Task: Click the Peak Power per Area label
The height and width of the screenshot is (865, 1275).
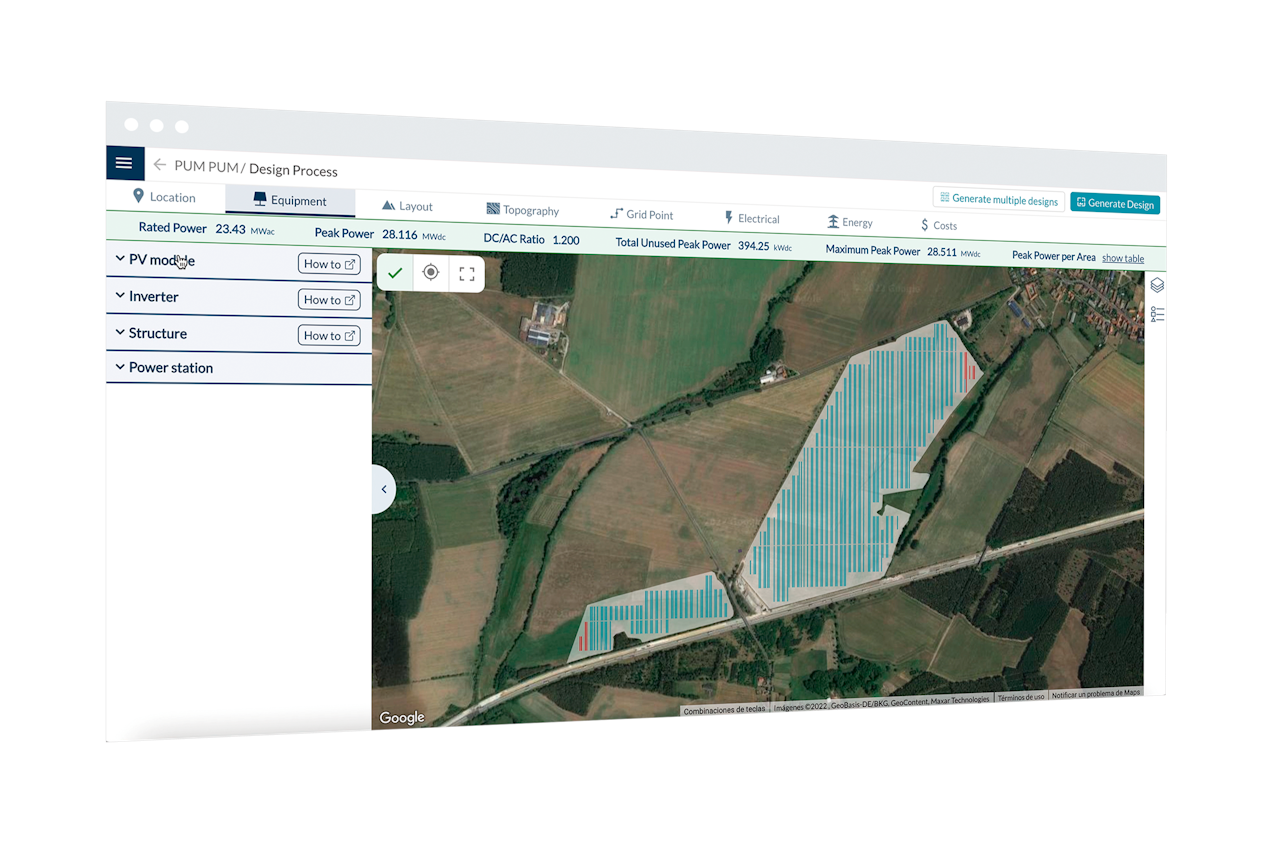Action: [1054, 256]
